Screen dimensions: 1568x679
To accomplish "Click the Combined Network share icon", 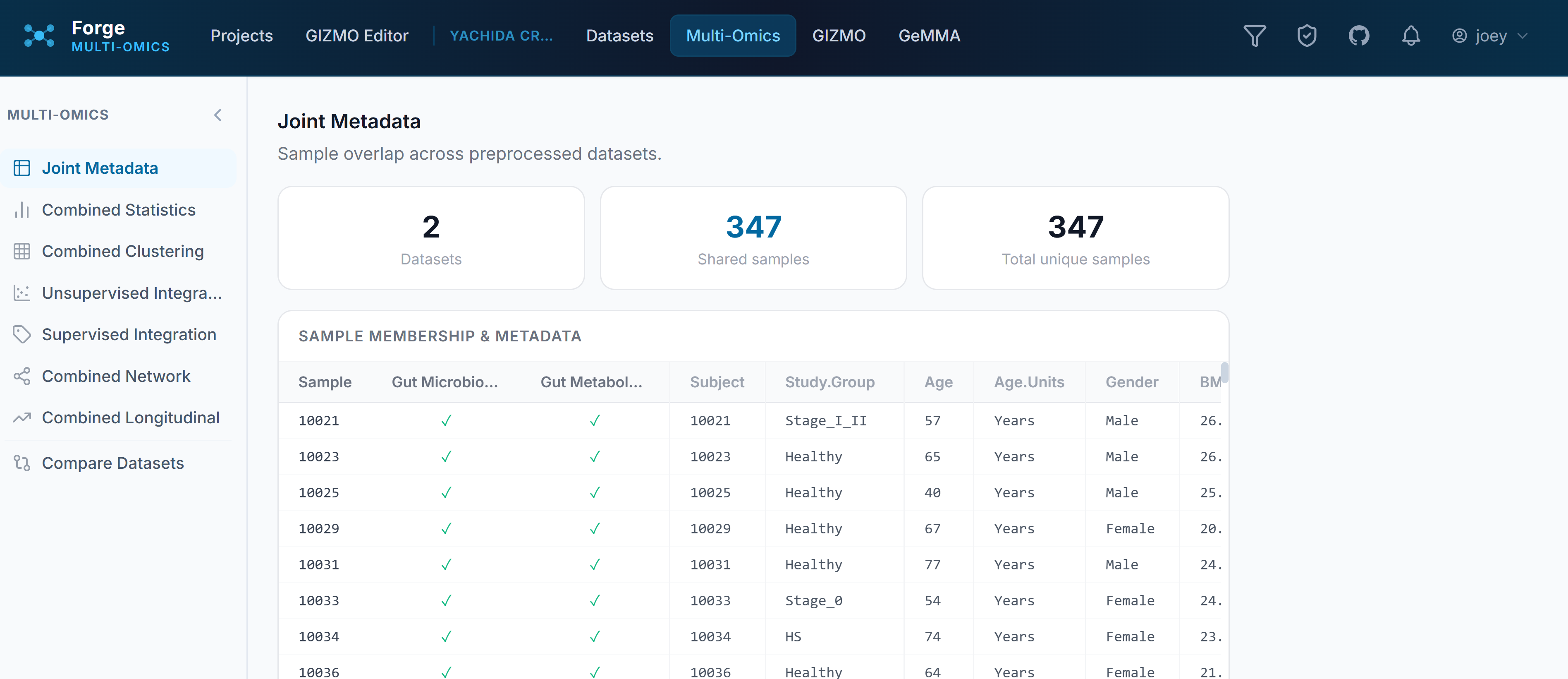I will (22, 376).
